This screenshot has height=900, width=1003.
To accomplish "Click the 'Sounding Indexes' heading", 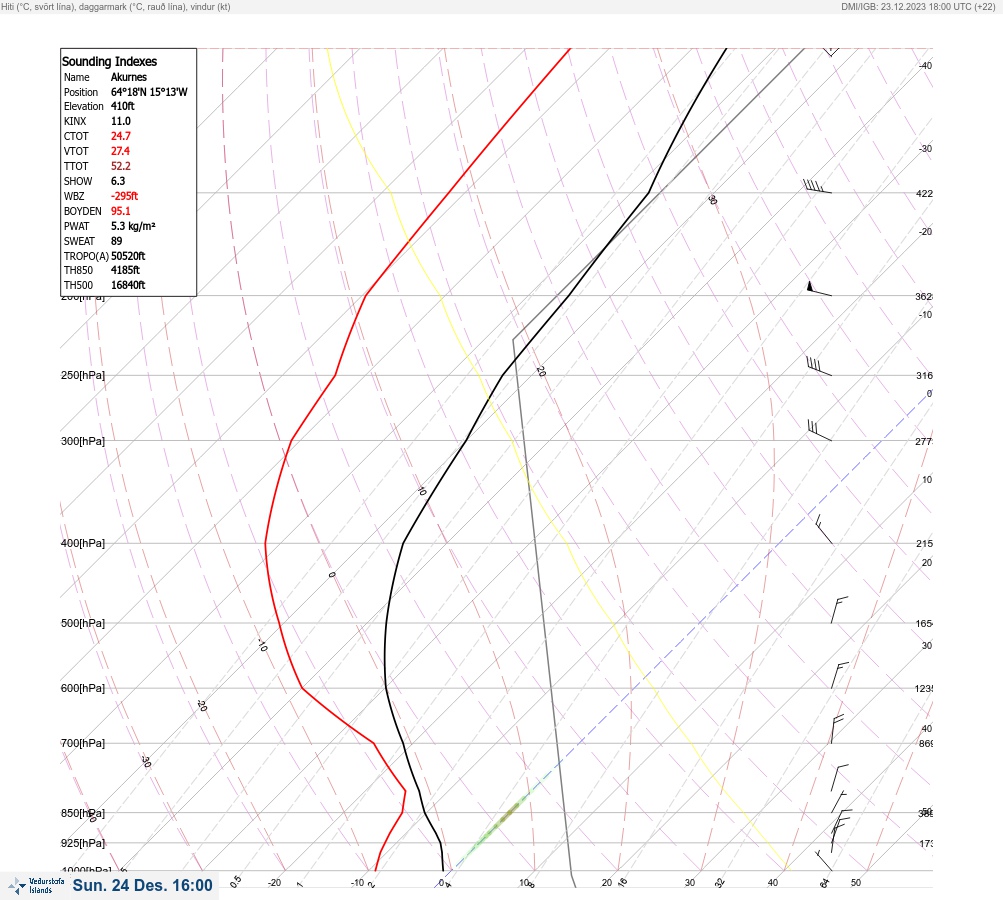I will (x=109, y=61).
